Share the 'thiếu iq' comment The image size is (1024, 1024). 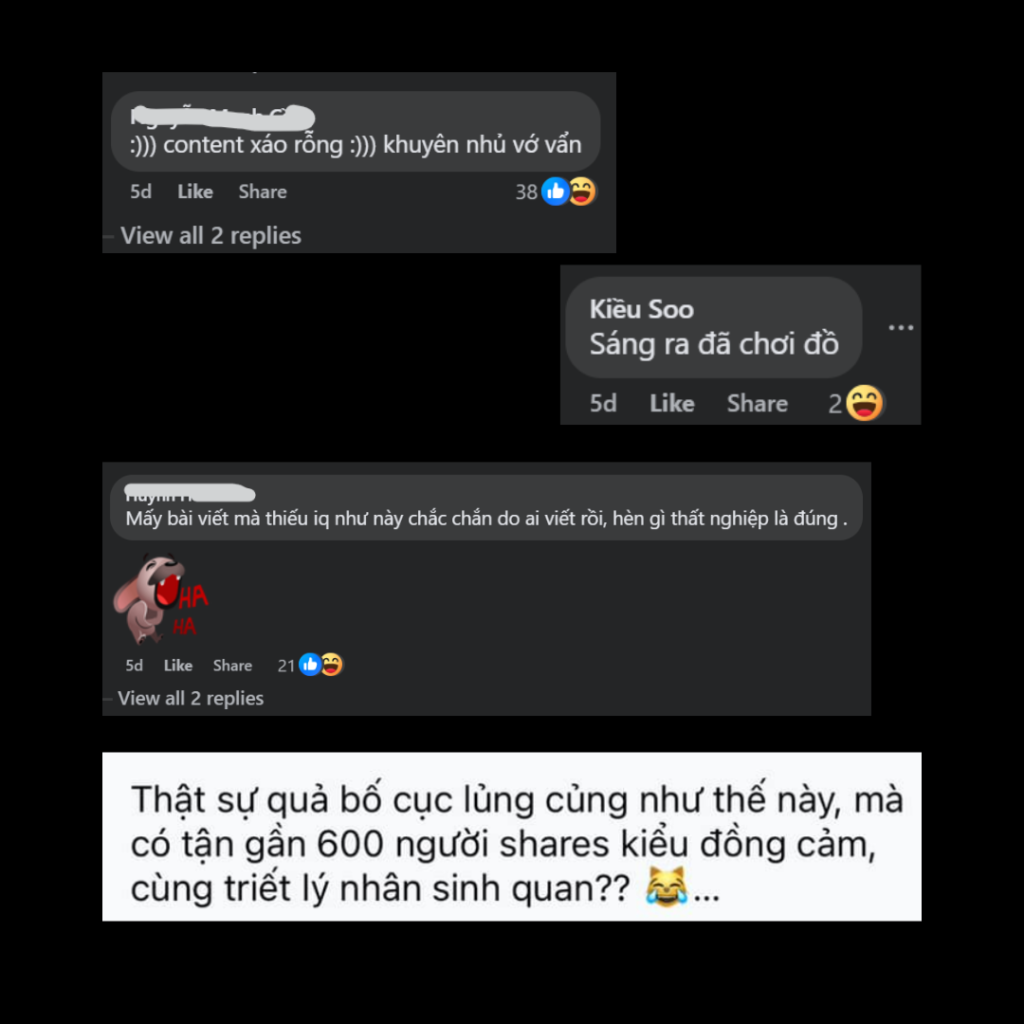(x=232, y=665)
